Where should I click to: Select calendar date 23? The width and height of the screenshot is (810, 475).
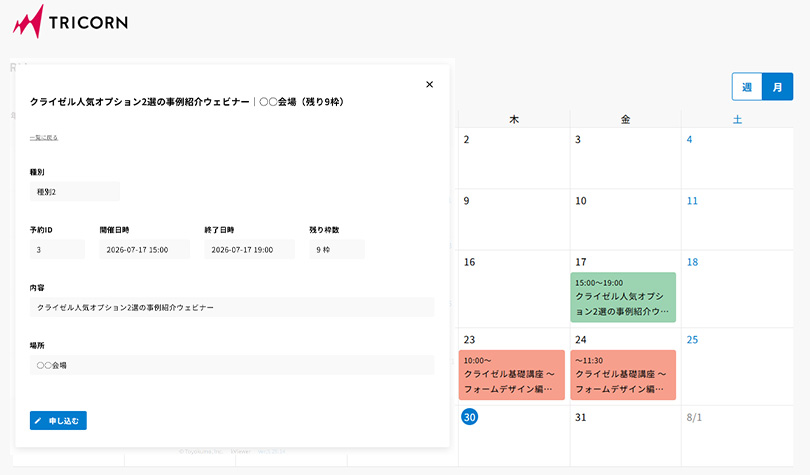[470, 340]
